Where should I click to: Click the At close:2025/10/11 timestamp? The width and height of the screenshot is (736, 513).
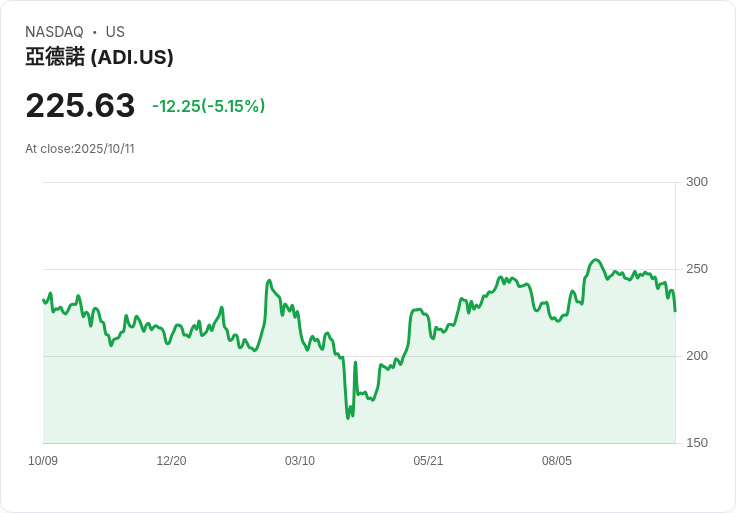click(80, 149)
